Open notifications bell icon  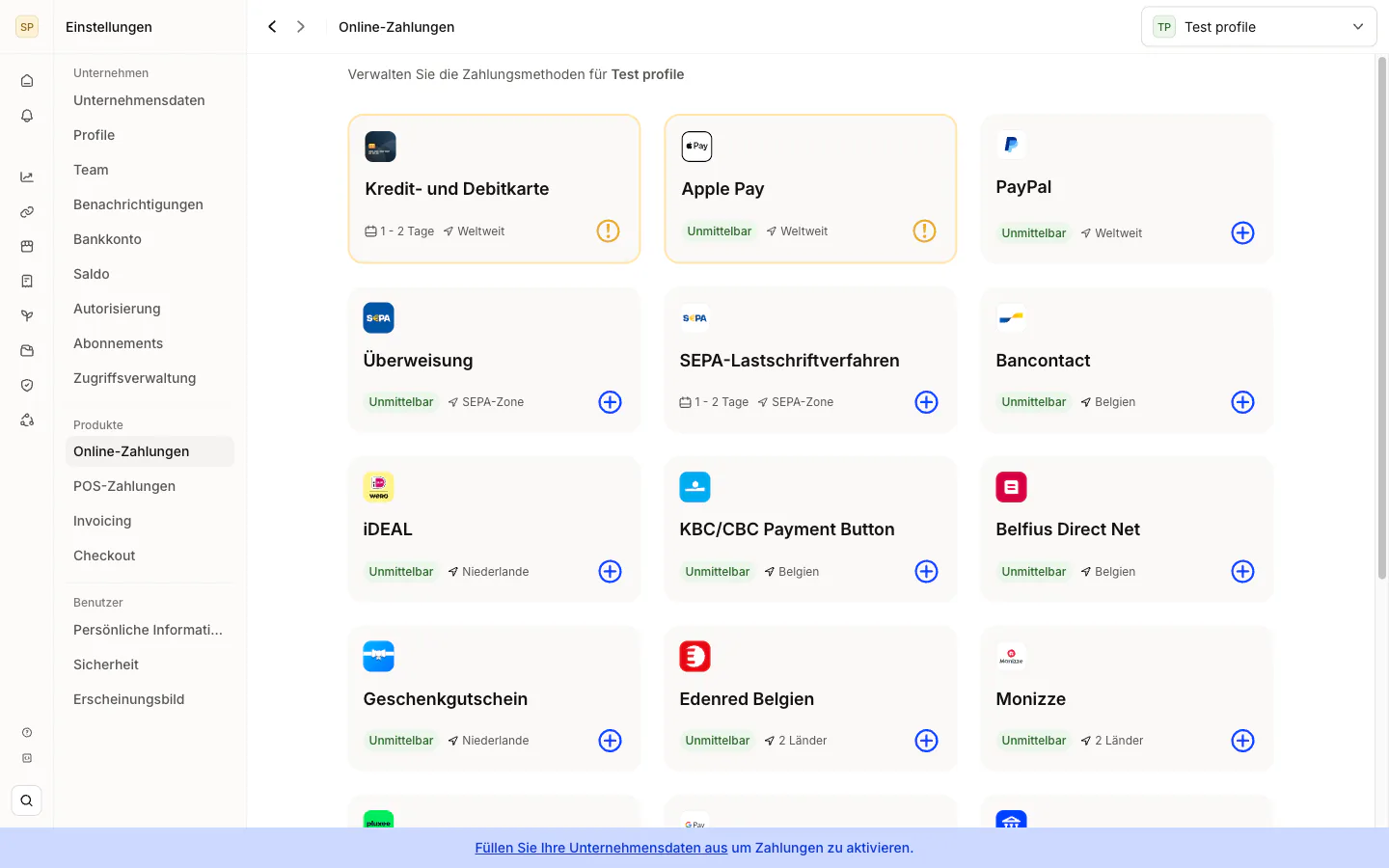click(27, 116)
